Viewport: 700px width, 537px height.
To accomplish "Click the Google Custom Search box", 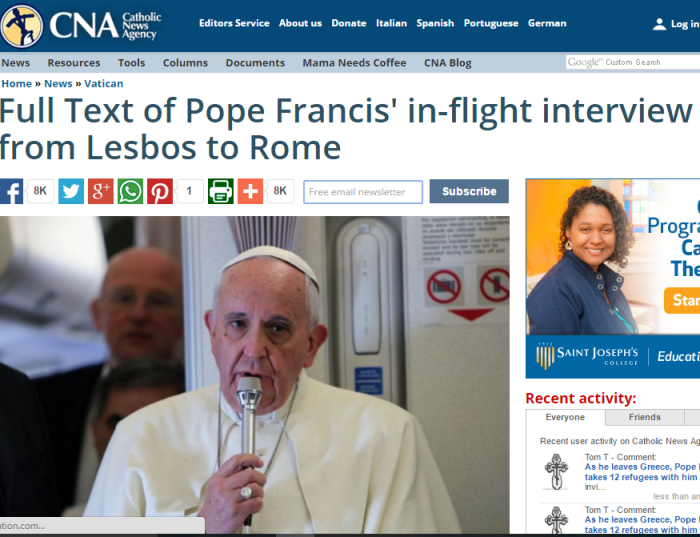I will [x=633, y=62].
